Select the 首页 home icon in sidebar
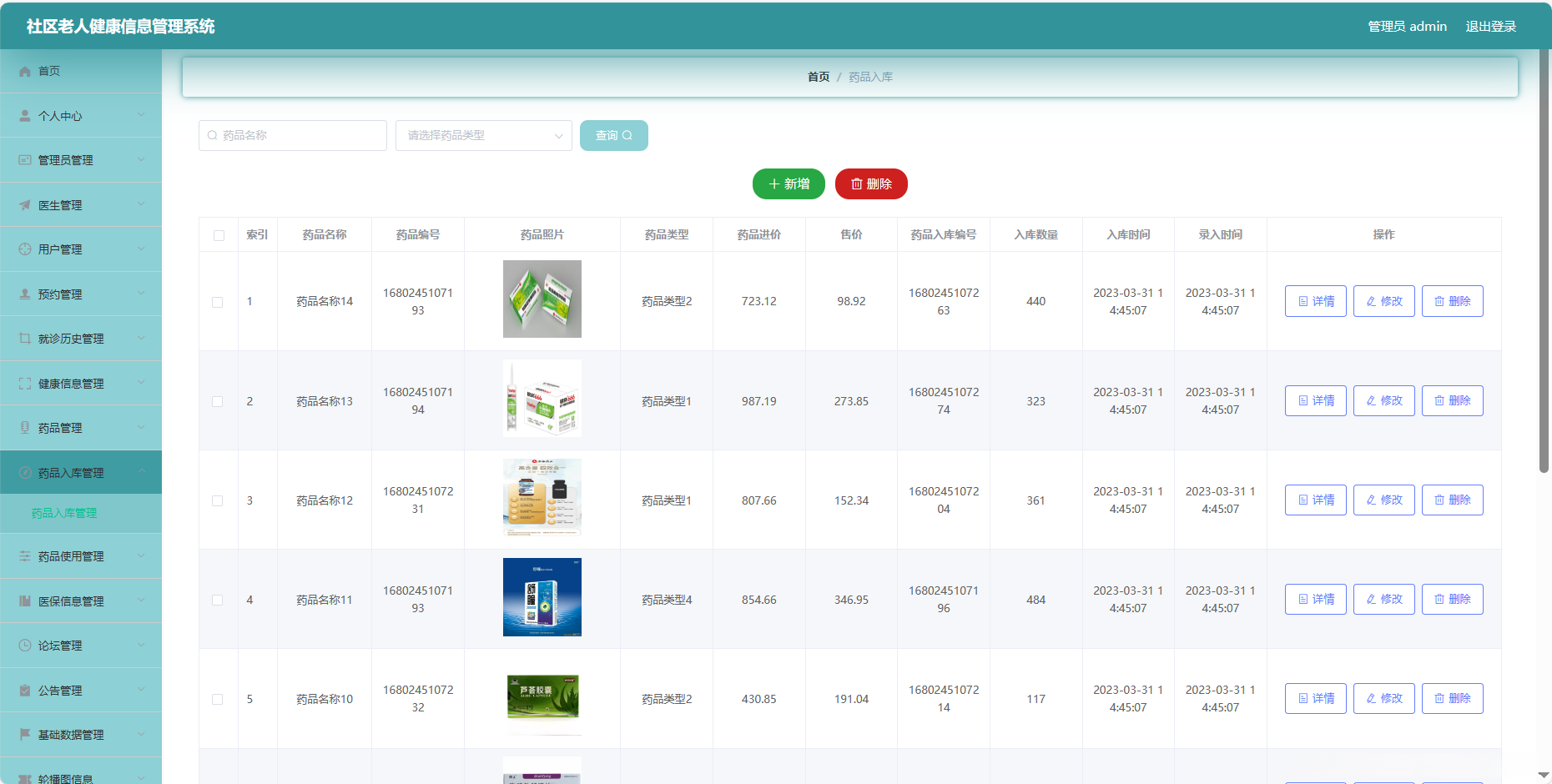Image resolution: width=1552 pixels, height=784 pixels. tap(25, 71)
